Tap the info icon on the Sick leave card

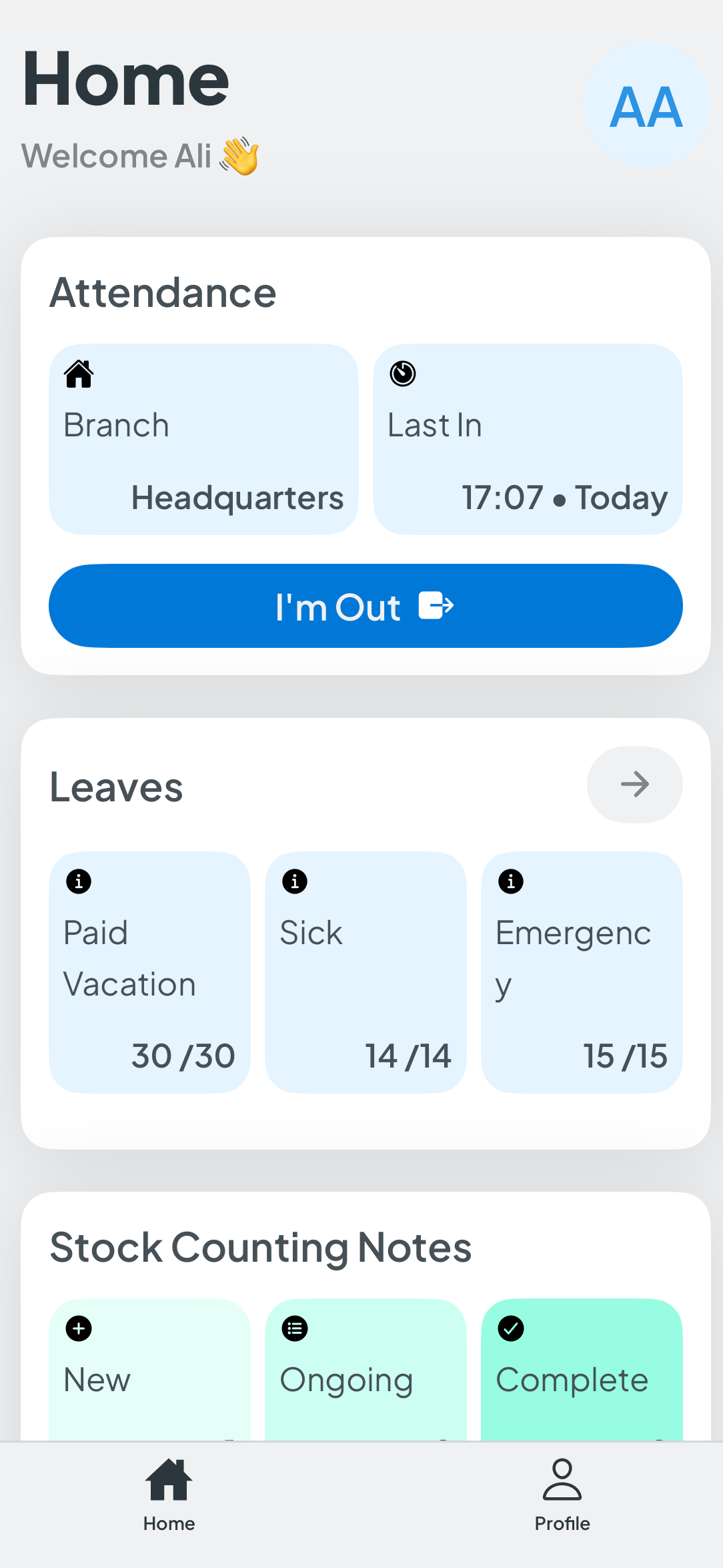pyautogui.click(x=294, y=881)
